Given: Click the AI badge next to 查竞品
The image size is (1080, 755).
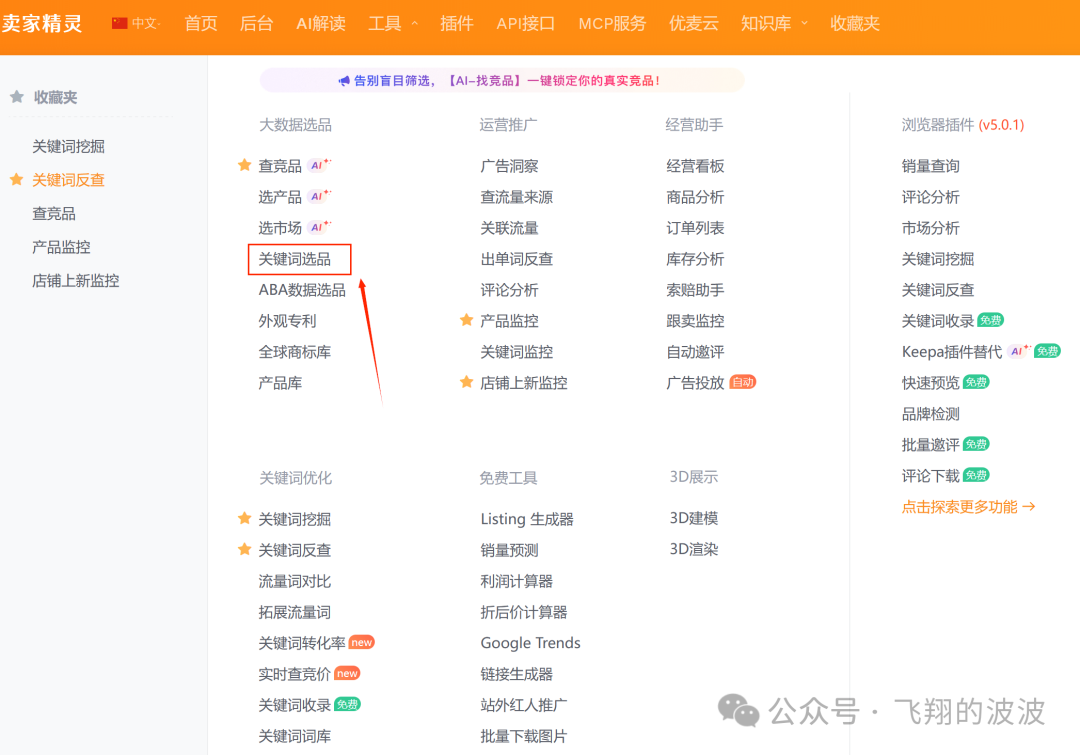Looking at the screenshot, I should [x=320, y=165].
